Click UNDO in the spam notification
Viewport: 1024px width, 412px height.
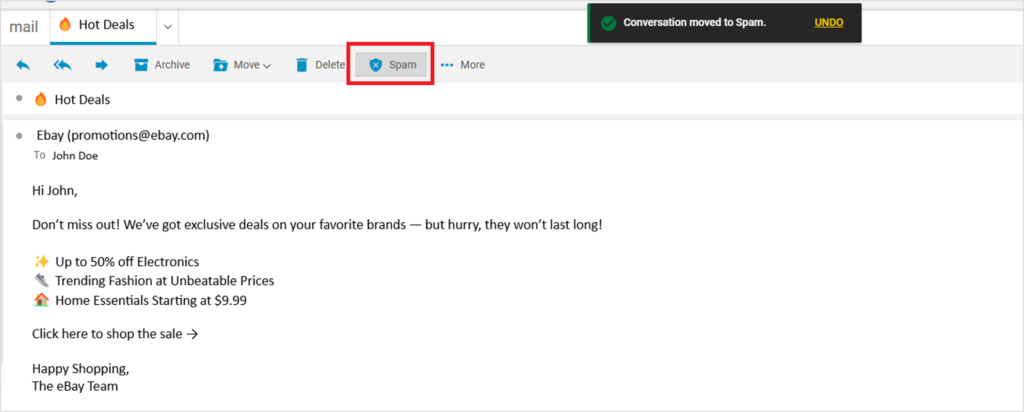[x=828, y=22]
